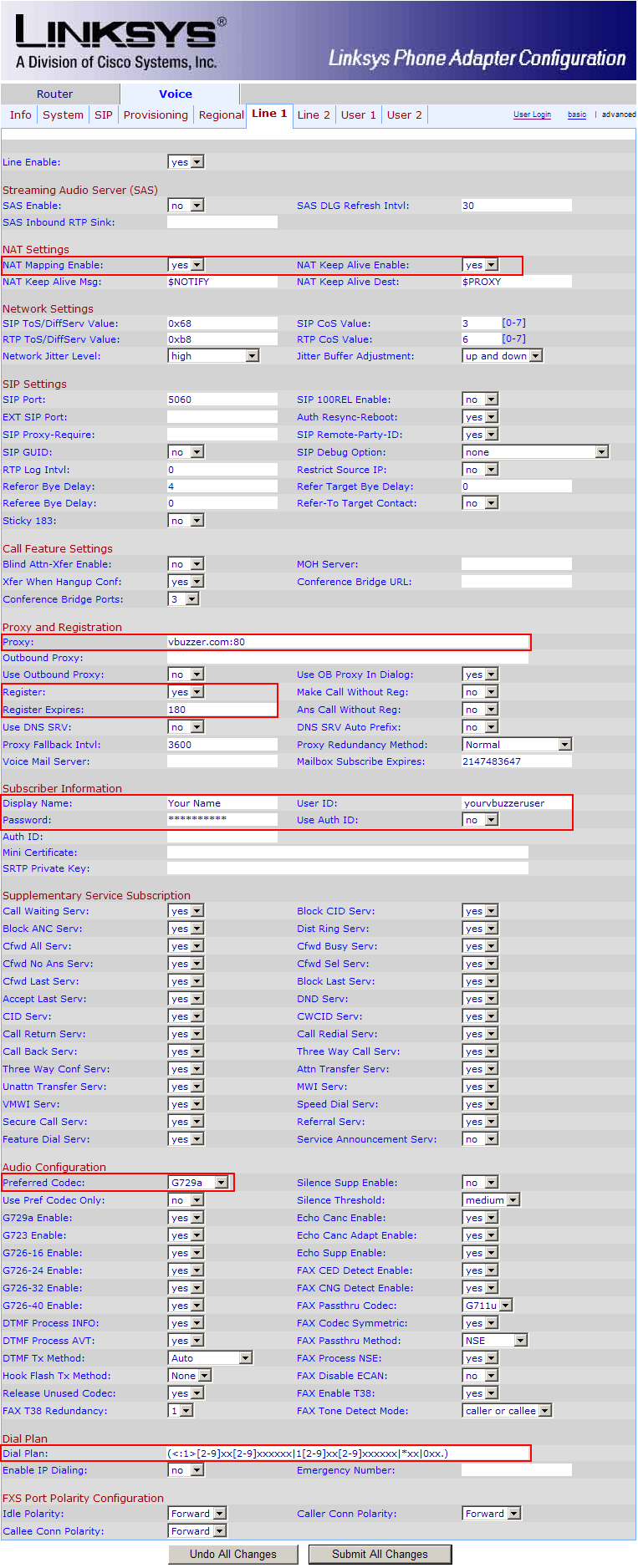Click the Display Name field
Screen dimensions: 638x1568
(222, 803)
